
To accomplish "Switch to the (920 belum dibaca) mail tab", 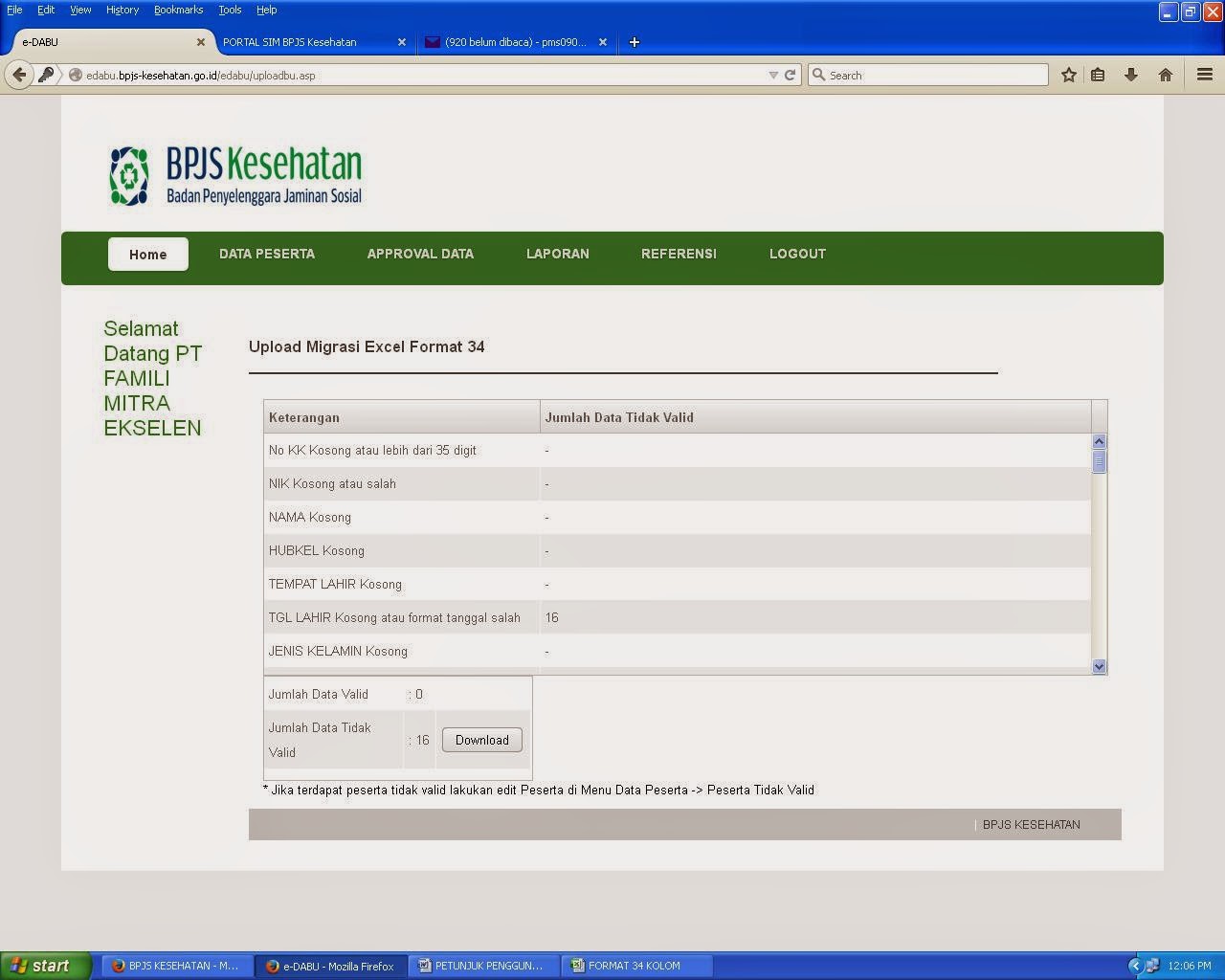I will 515,42.
